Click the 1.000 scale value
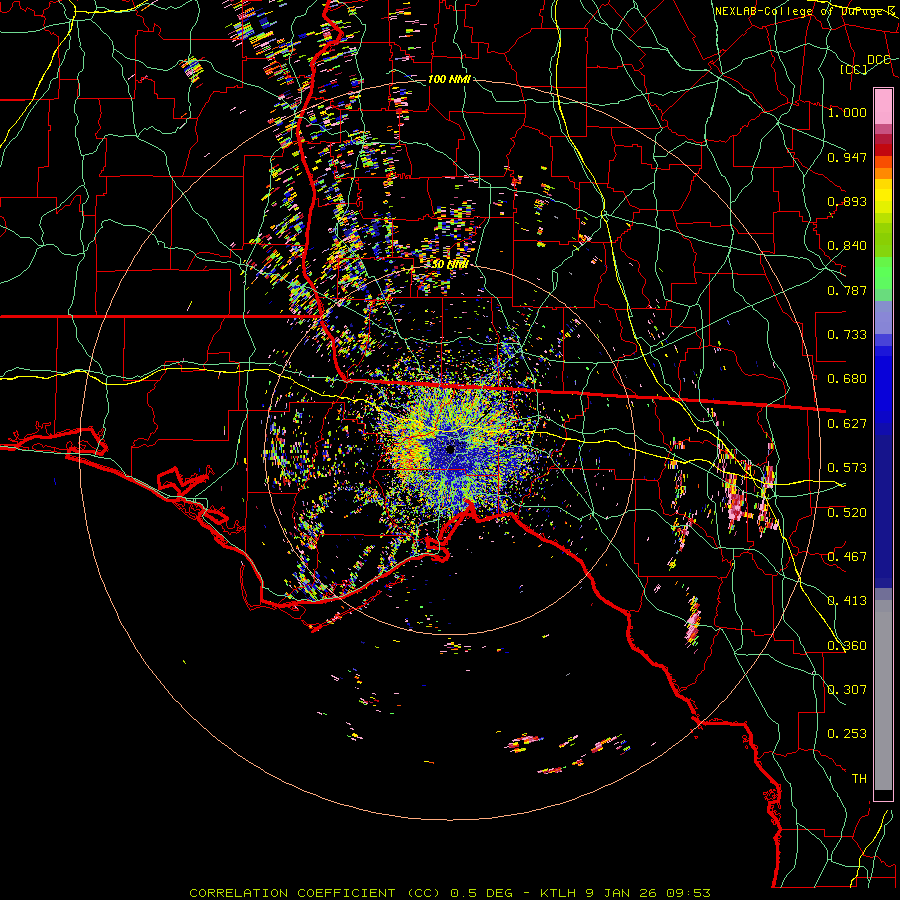This screenshot has width=900, height=900. (847, 112)
